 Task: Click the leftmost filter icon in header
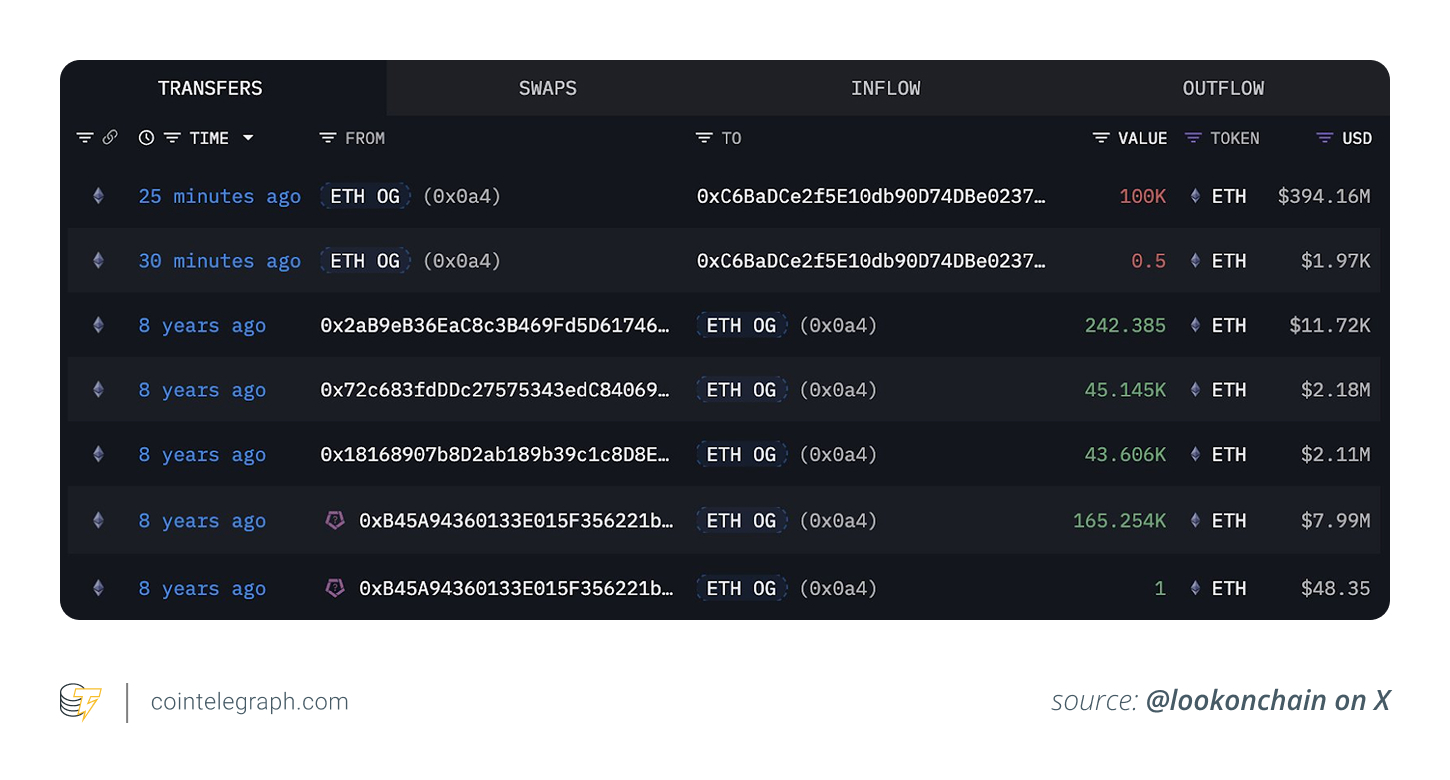pos(85,138)
